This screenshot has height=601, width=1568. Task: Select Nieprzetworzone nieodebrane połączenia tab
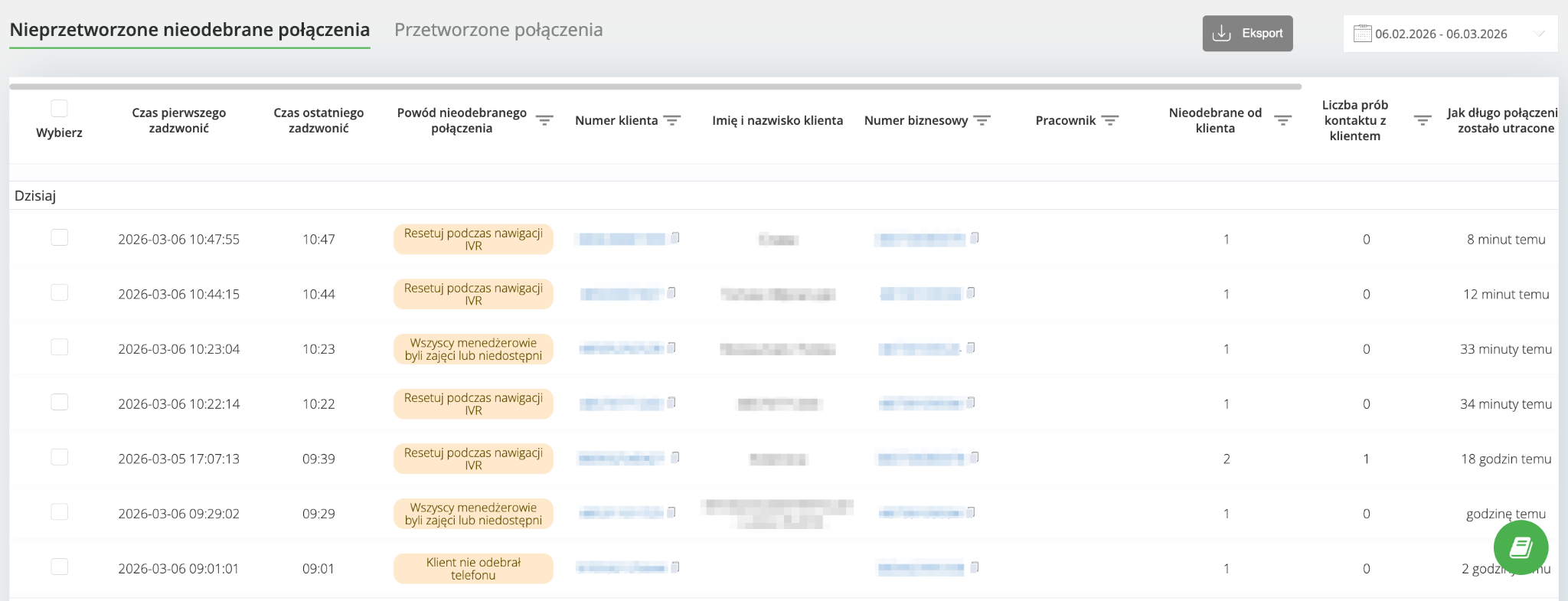[x=189, y=30]
